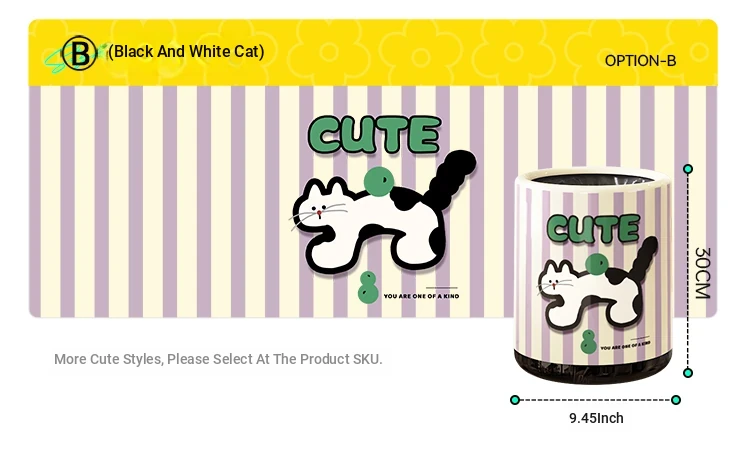The height and width of the screenshot is (453, 750).
Task: Click the YOU ARE ONE OF A KIND caption
Action: pyautogui.click(x=421, y=296)
